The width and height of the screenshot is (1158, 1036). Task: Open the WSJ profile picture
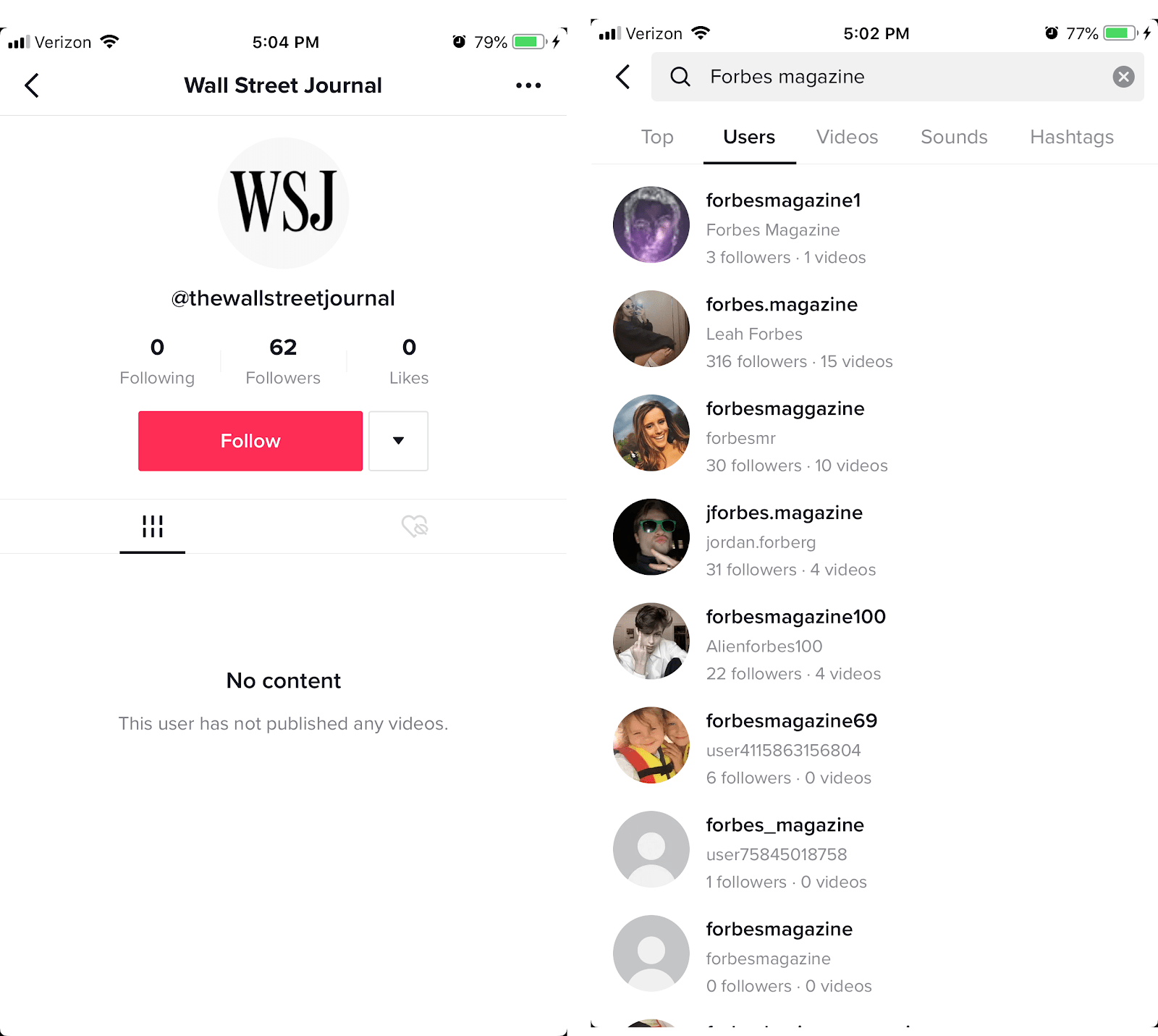(x=284, y=203)
